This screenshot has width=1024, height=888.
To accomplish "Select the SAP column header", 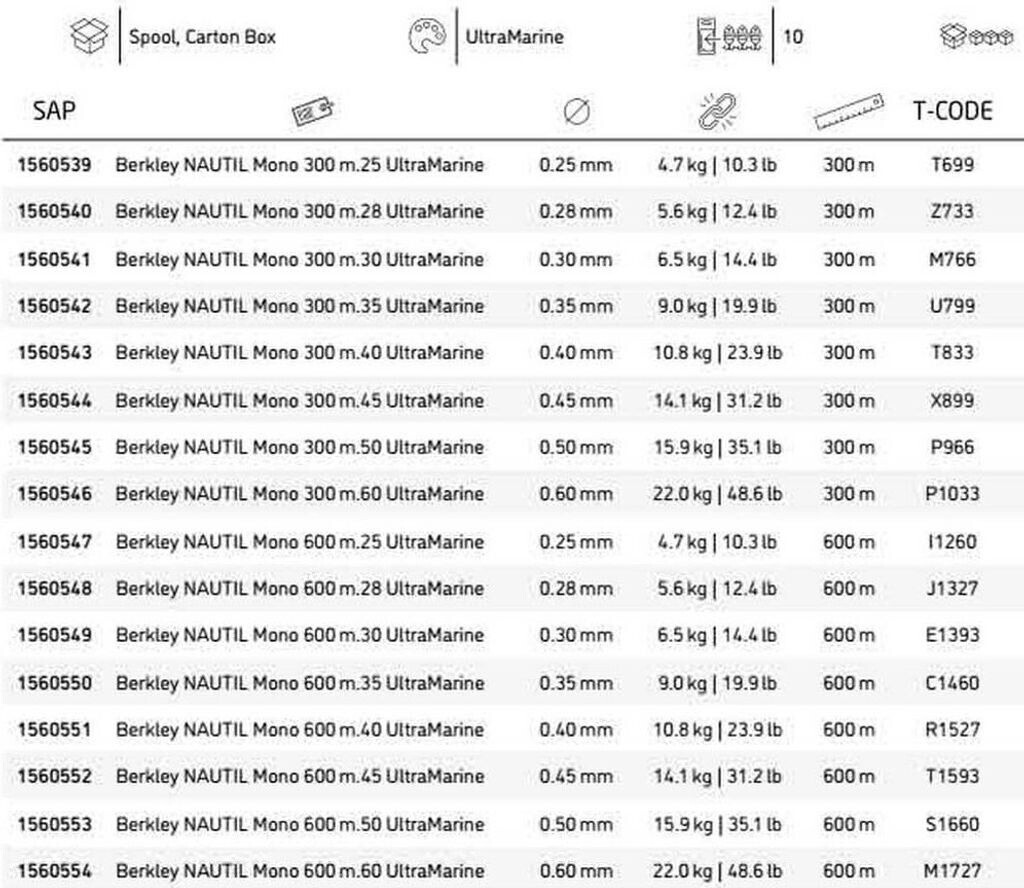I will (x=54, y=111).
